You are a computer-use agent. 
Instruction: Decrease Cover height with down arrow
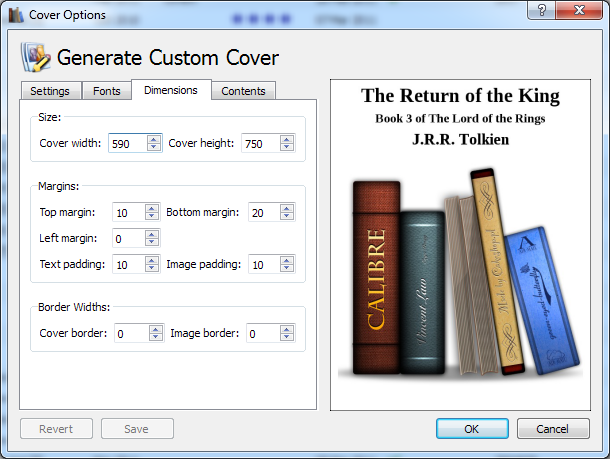coord(287,147)
